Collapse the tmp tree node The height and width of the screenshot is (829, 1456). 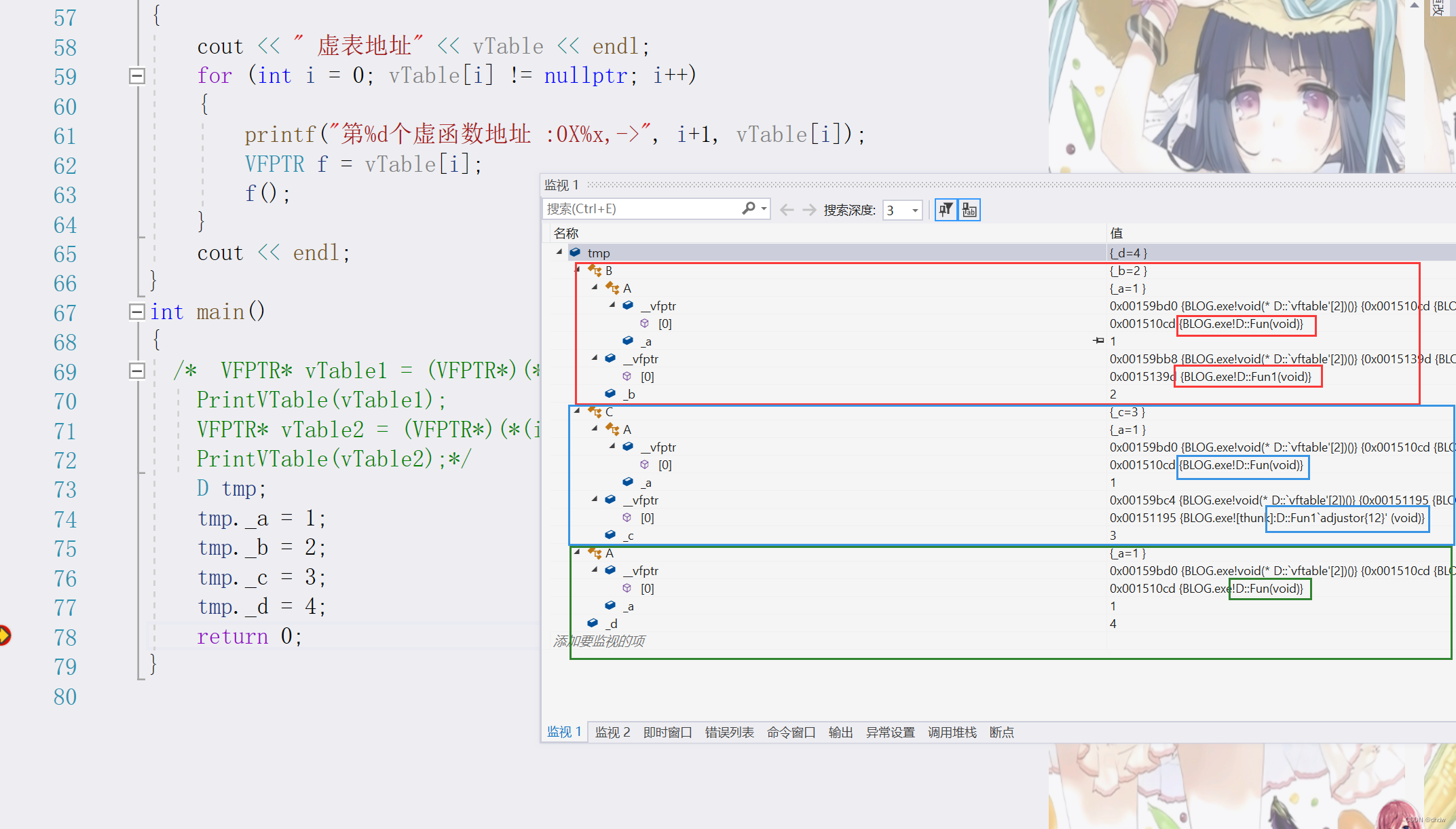point(559,253)
